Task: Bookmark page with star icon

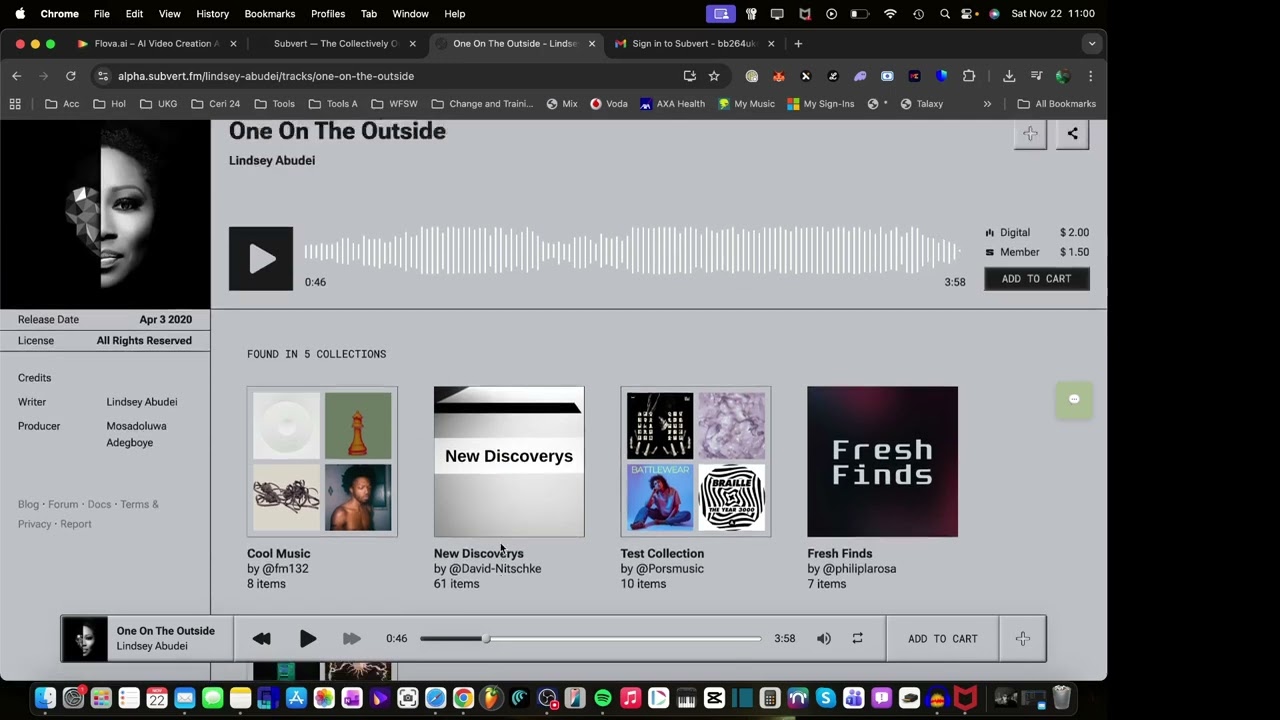Action: point(714,76)
